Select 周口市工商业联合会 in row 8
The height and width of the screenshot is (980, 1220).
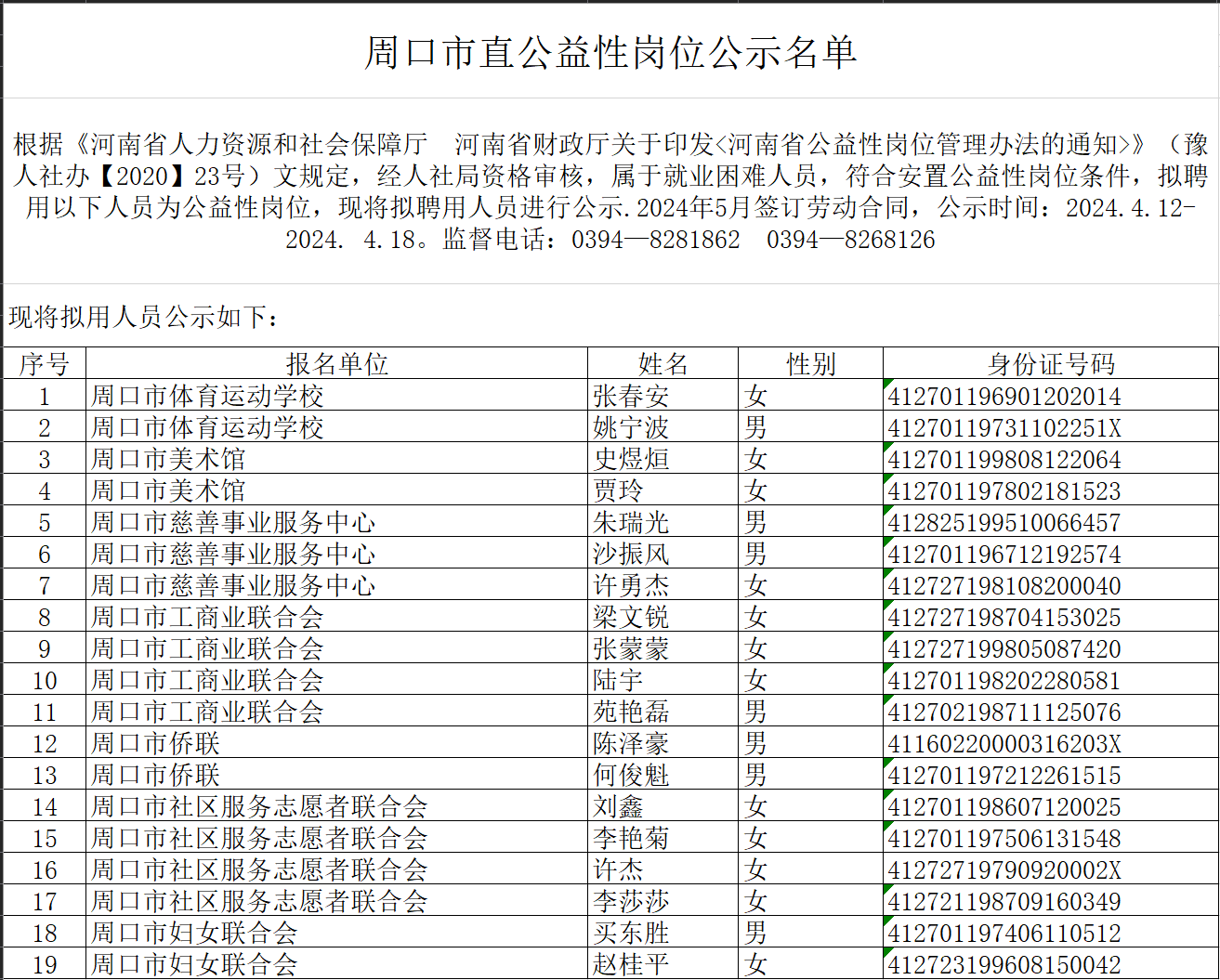click(207, 618)
